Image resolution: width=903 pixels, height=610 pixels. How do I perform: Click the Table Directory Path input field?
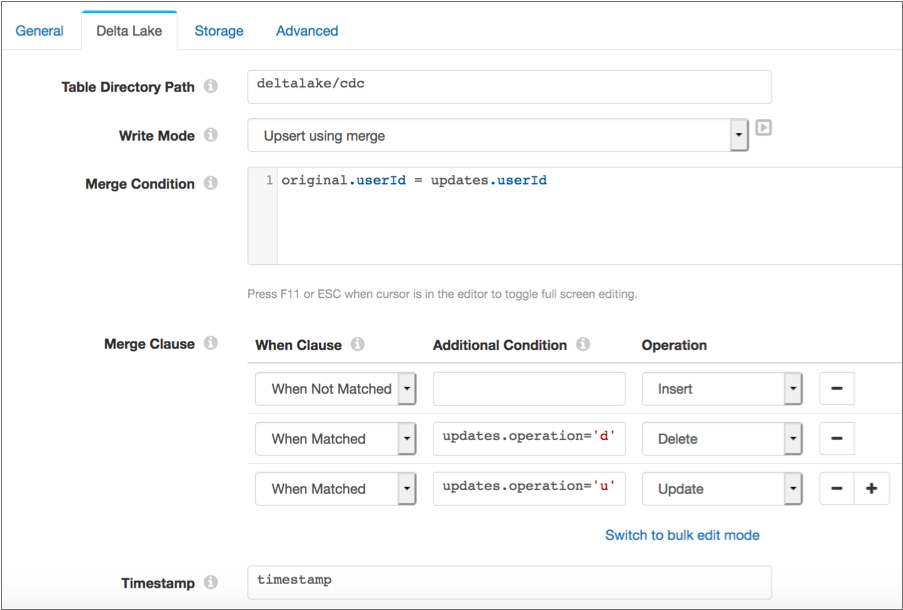509,87
